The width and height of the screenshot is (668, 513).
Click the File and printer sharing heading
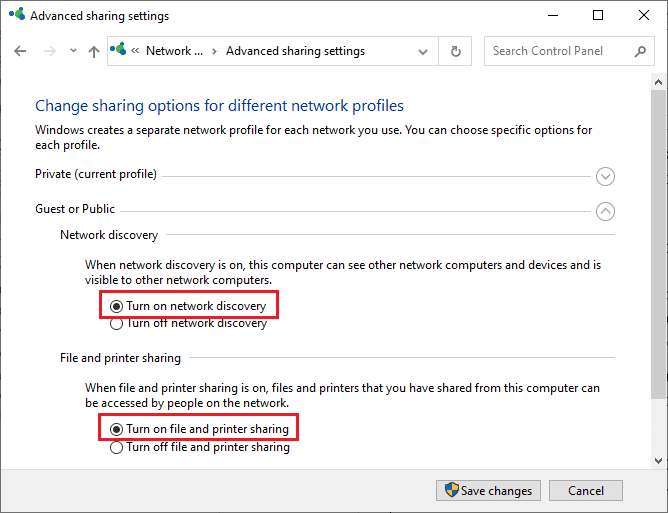[x=121, y=358]
